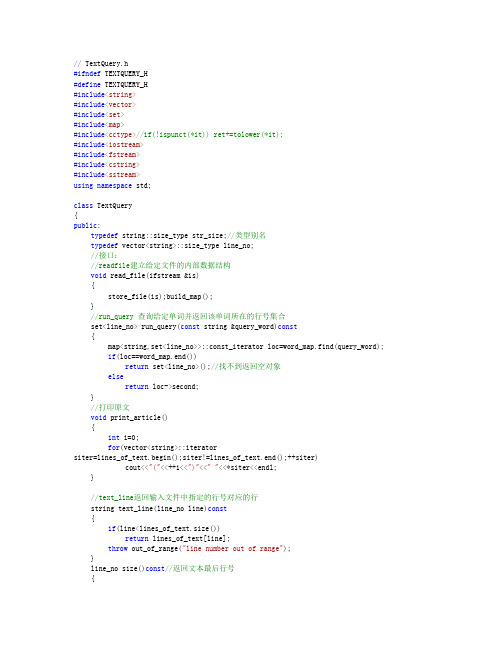502x649 pixels.
Task: Select the '#include<fstream>' line
Action: (106, 154)
